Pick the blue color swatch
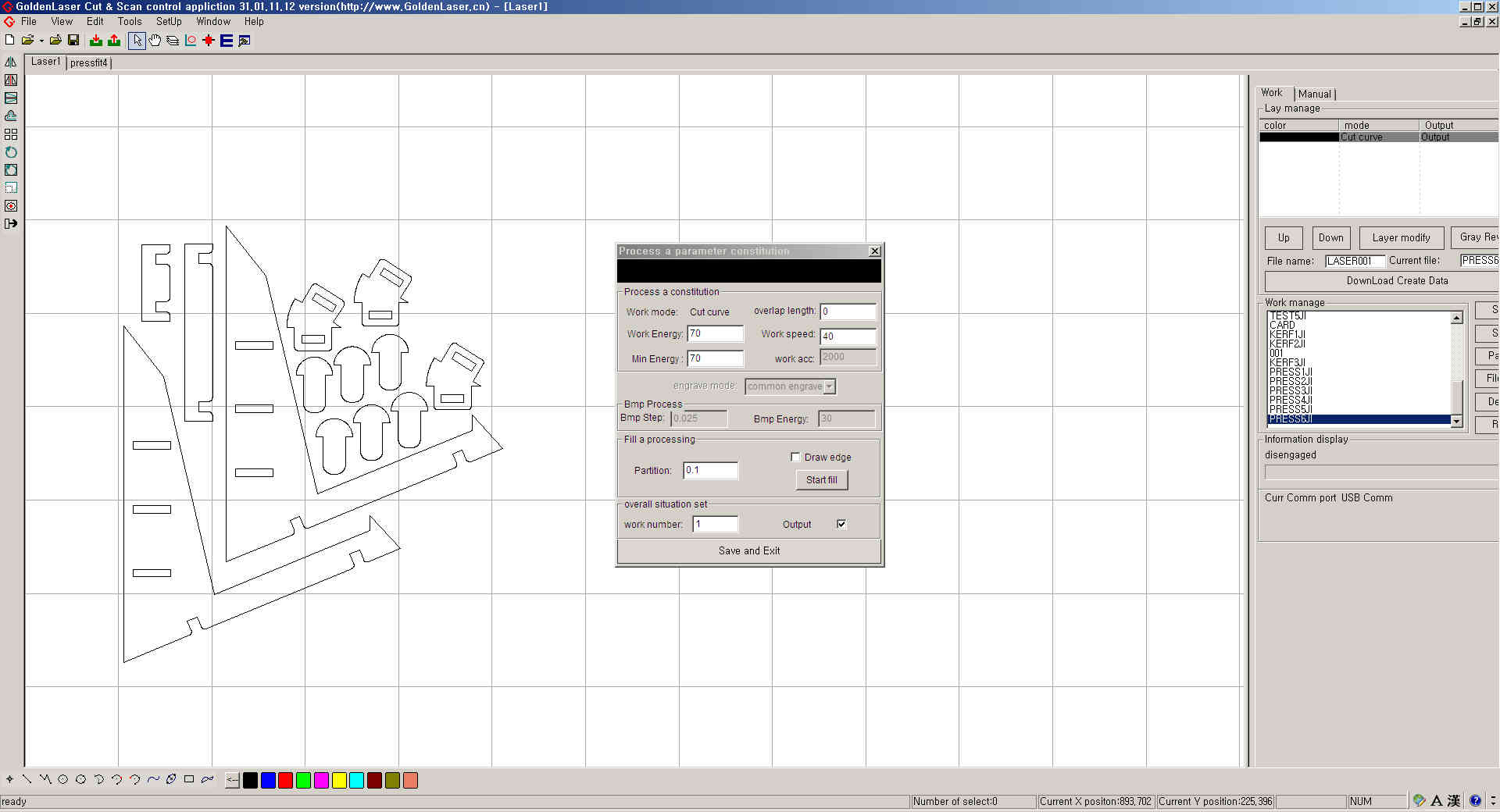The height and width of the screenshot is (812, 1500). tap(268, 780)
